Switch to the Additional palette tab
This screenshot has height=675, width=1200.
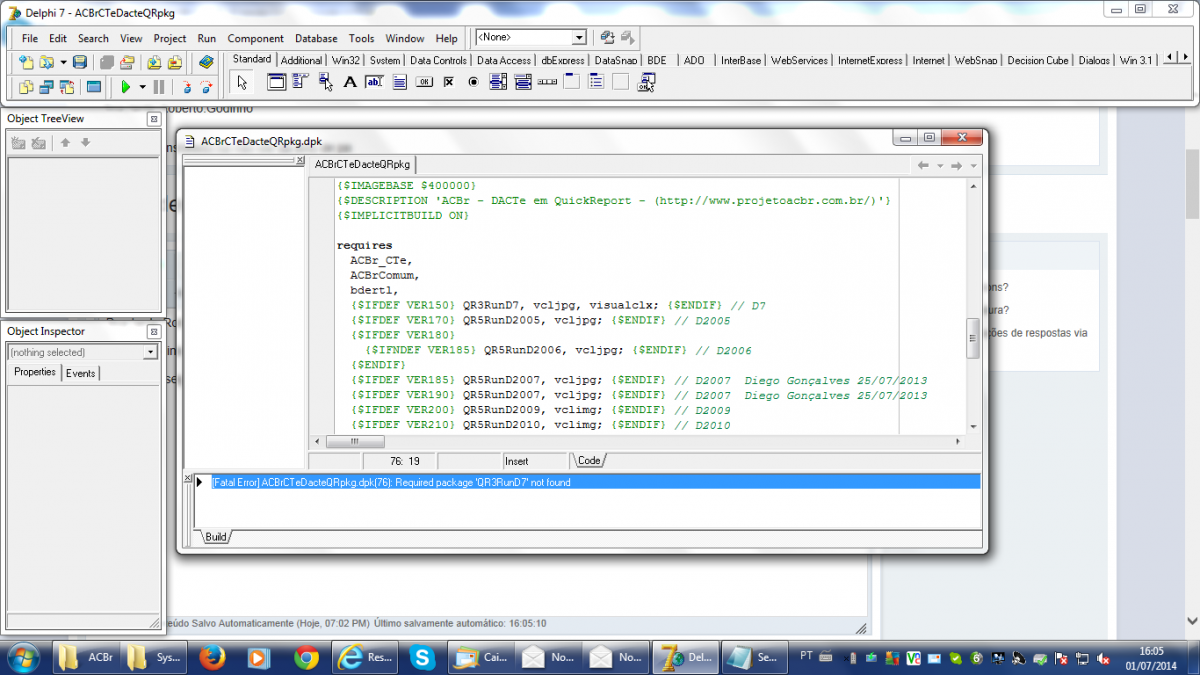301,60
